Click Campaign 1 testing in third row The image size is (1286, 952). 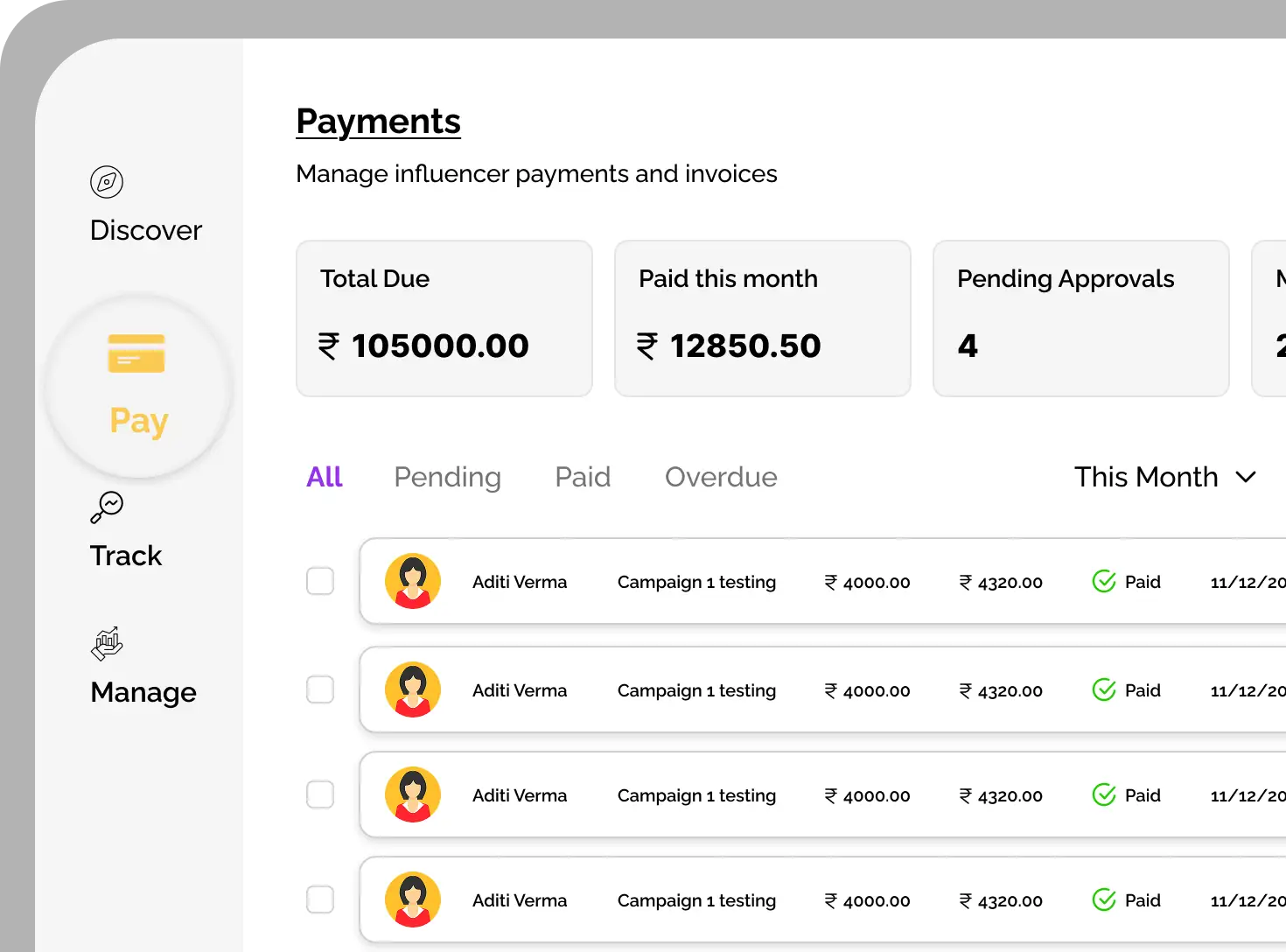click(696, 795)
